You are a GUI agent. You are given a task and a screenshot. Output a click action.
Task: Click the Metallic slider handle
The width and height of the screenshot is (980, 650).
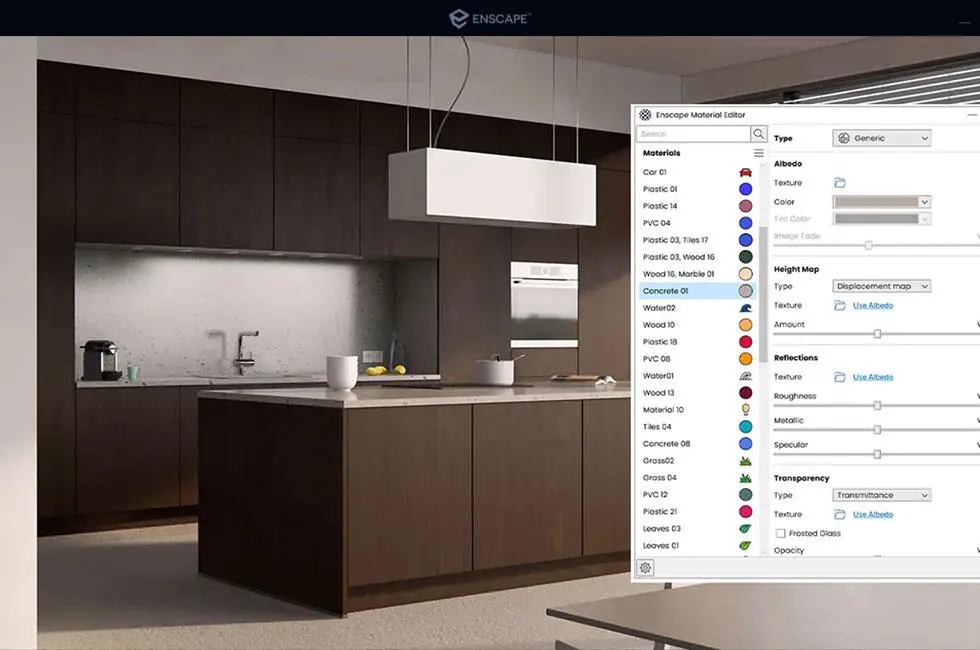pyautogui.click(x=877, y=430)
